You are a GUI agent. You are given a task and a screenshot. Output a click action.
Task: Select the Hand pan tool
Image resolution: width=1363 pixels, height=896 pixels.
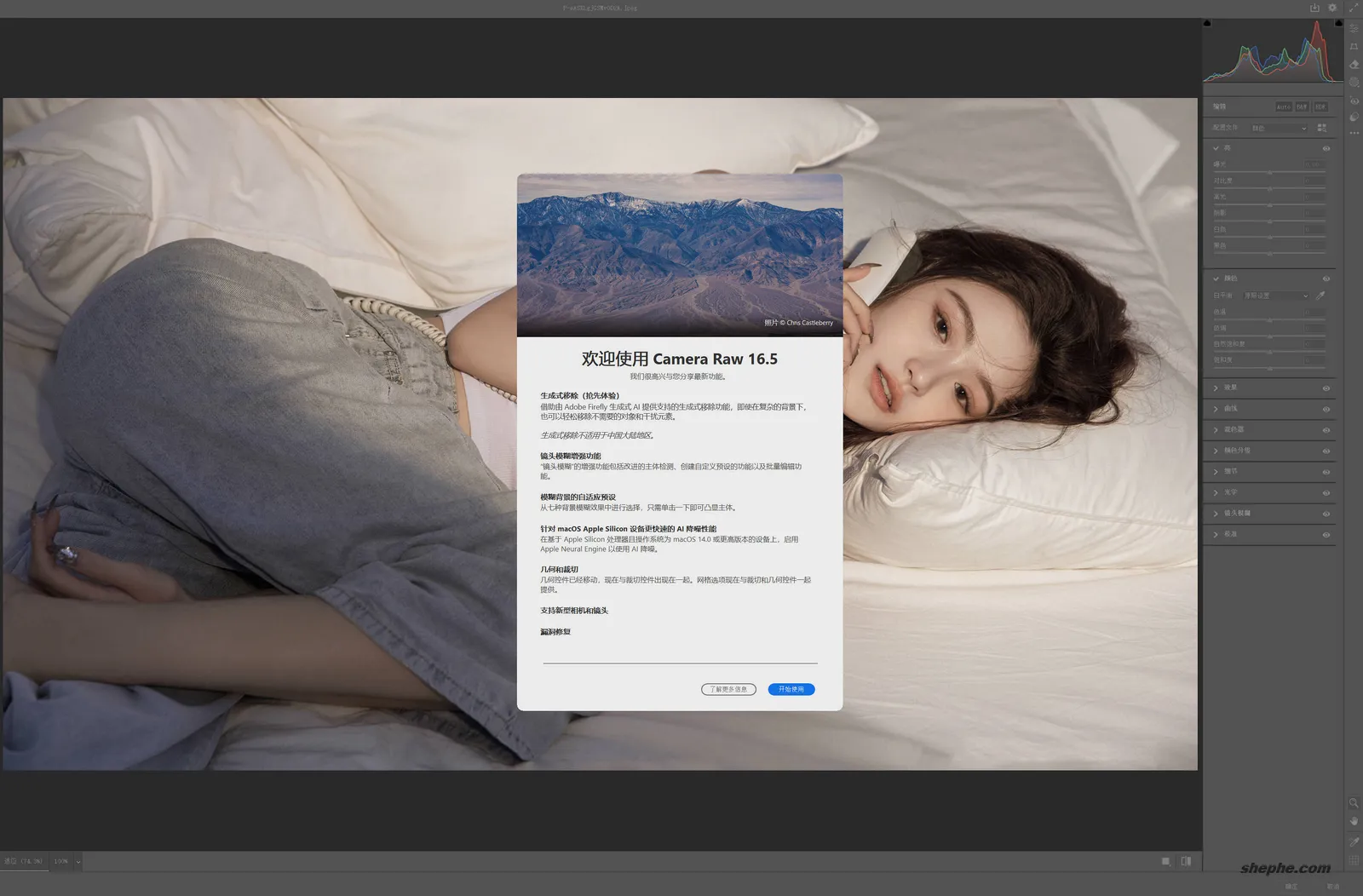[1354, 821]
